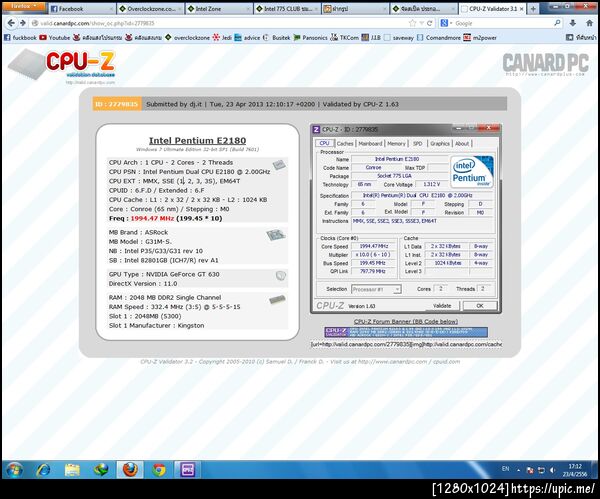This screenshot has width=600, height=499.
Task: Show hidden tray icons arrow
Action: (x=519, y=470)
